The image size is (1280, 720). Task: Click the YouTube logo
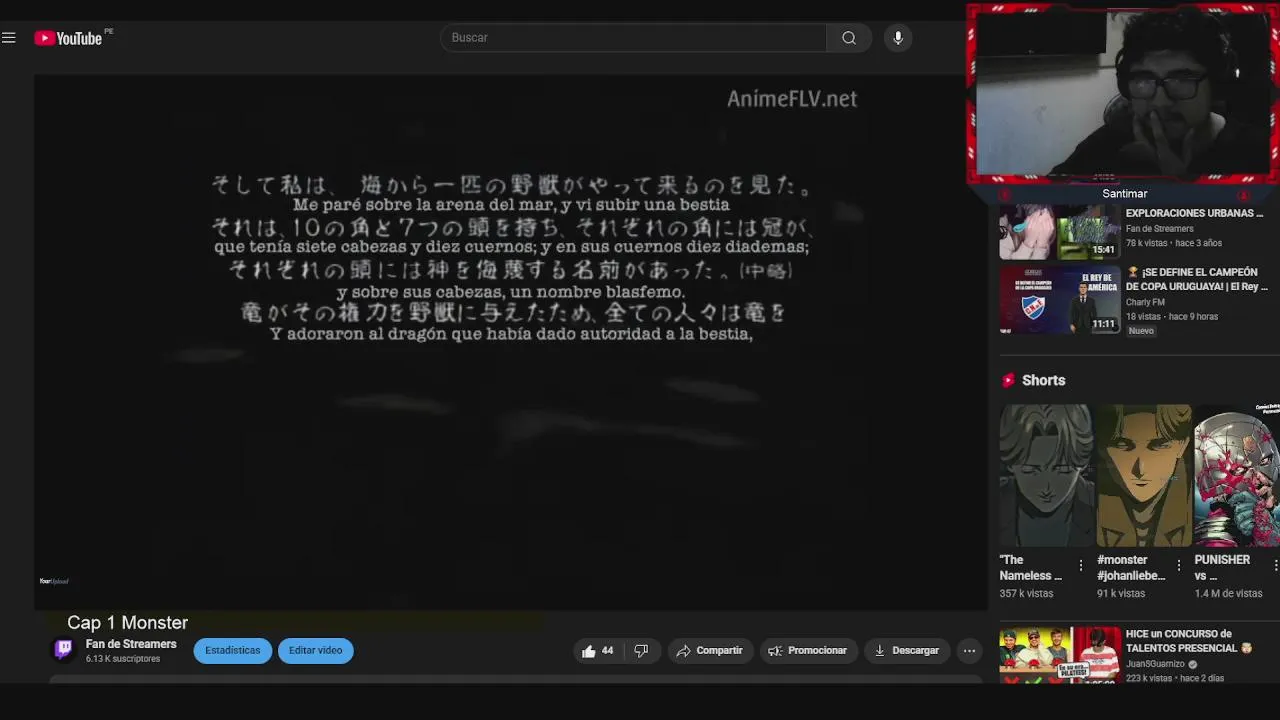68,38
